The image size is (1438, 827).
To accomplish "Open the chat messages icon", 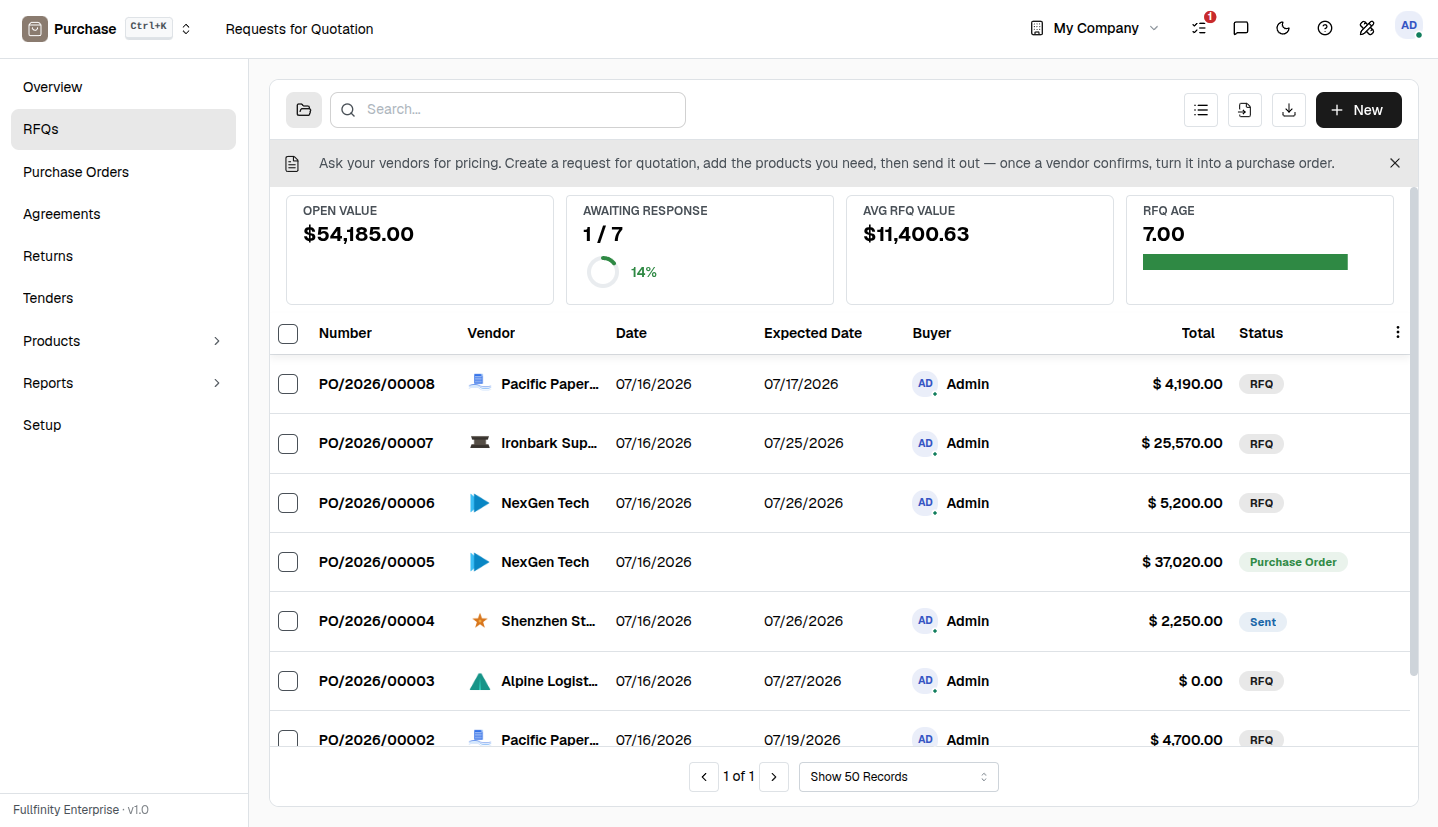I will [x=1241, y=28].
